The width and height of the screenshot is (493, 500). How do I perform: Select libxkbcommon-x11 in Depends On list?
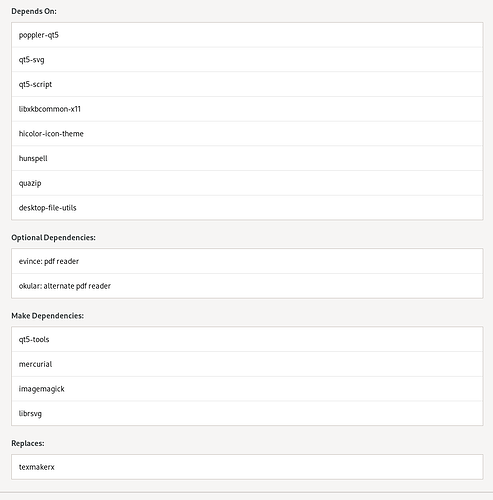247,109
